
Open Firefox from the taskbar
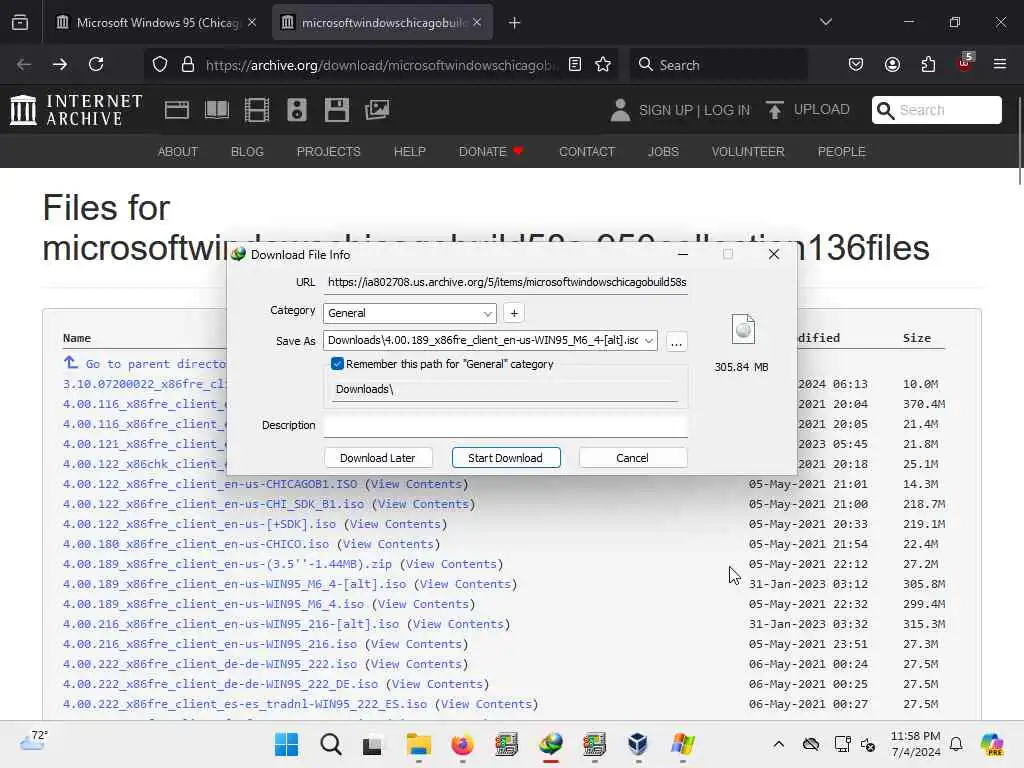[x=462, y=744]
